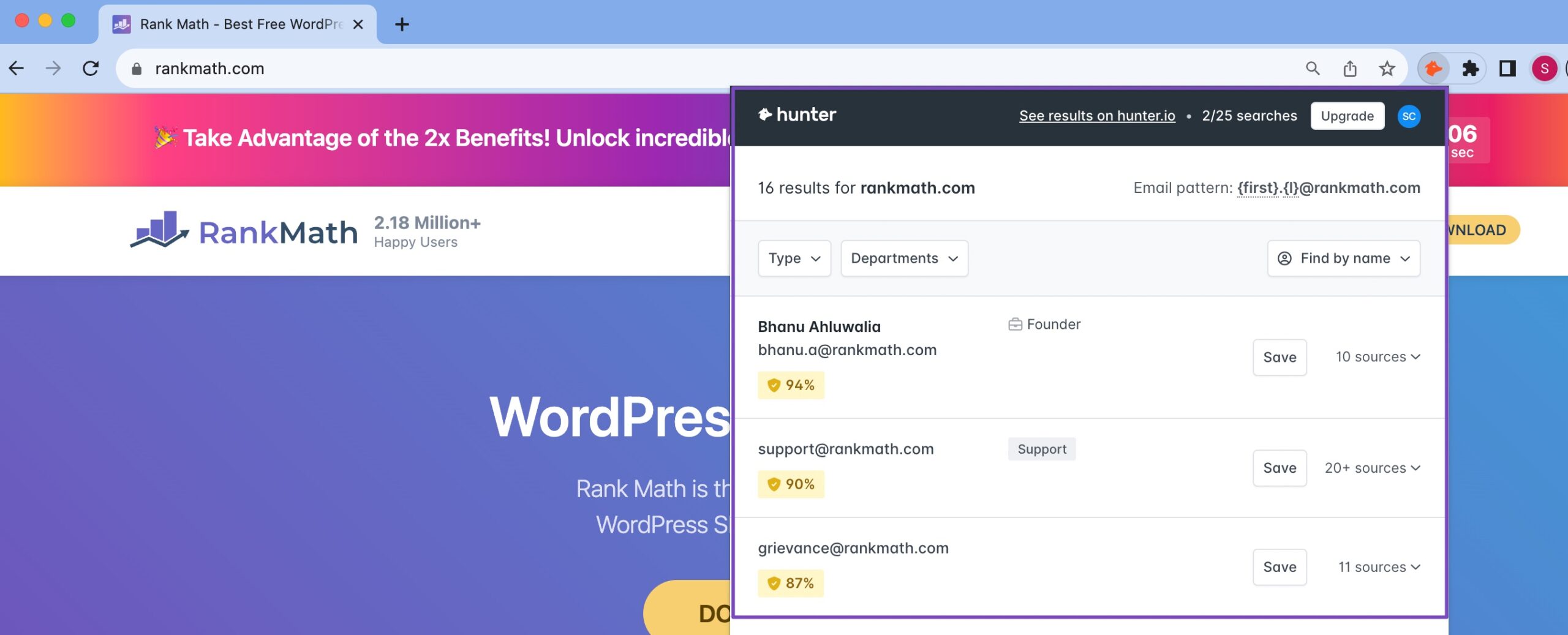Click the support@rankmath.com email address
Screen dimensions: 1568x635
pos(846,449)
